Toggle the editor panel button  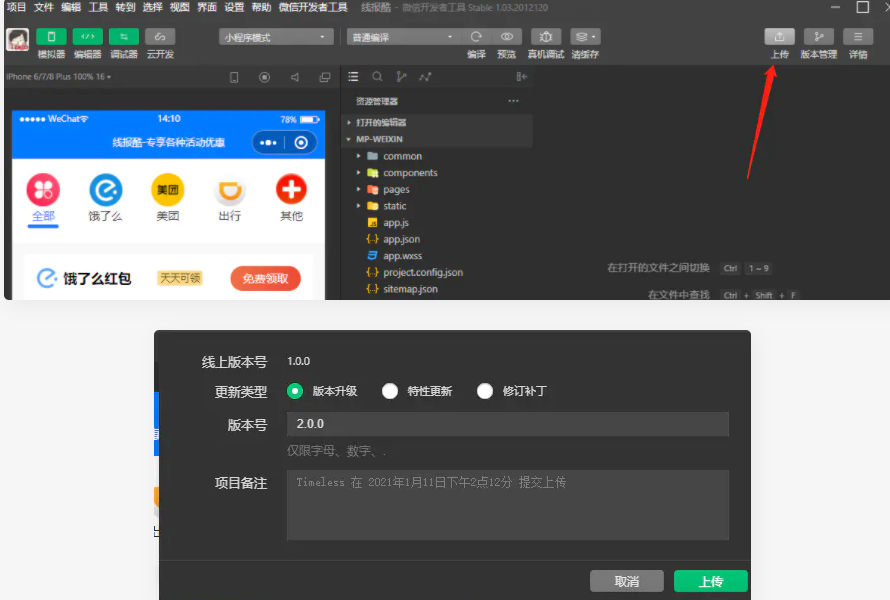[x=87, y=37]
